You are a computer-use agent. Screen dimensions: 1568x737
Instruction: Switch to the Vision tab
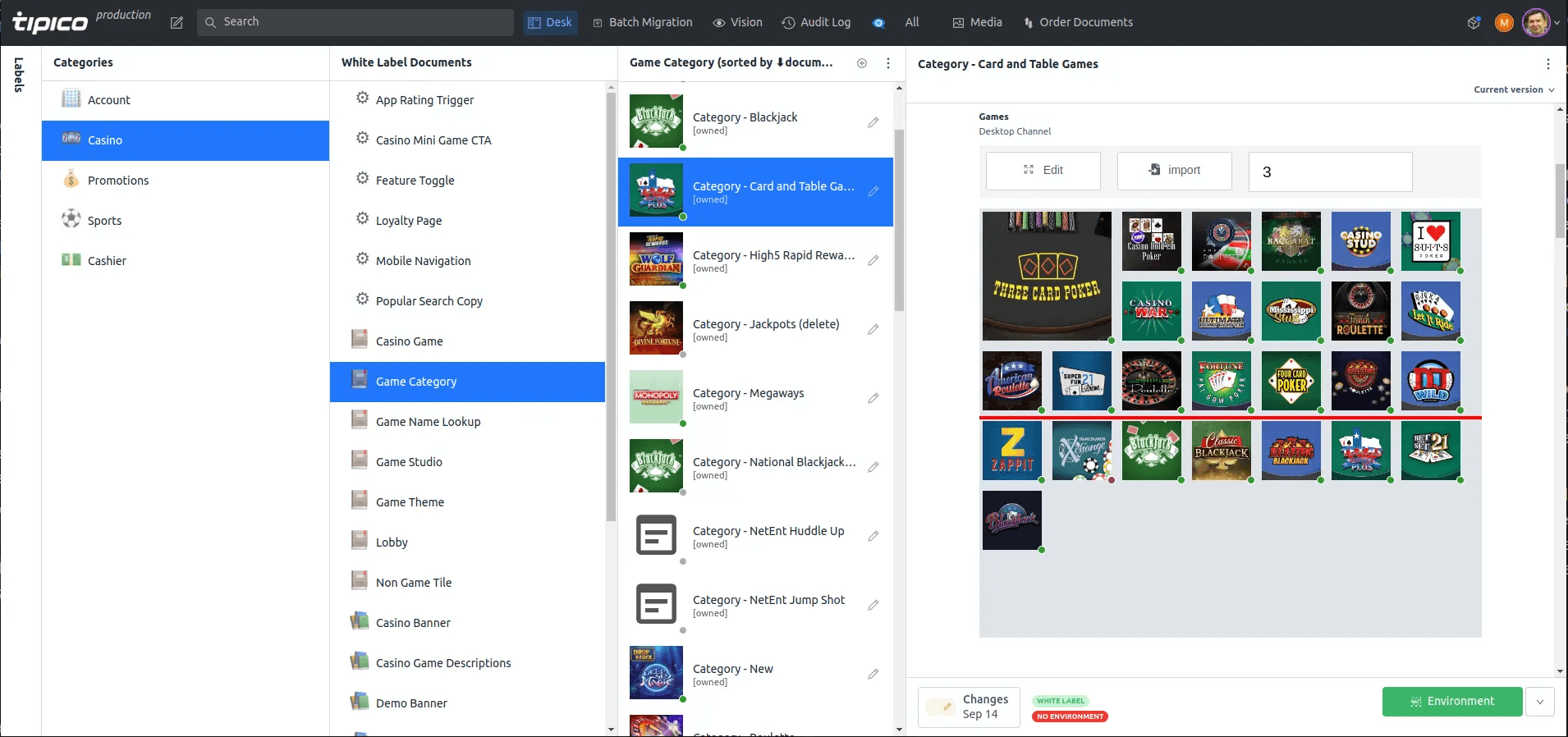(x=737, y=23)
